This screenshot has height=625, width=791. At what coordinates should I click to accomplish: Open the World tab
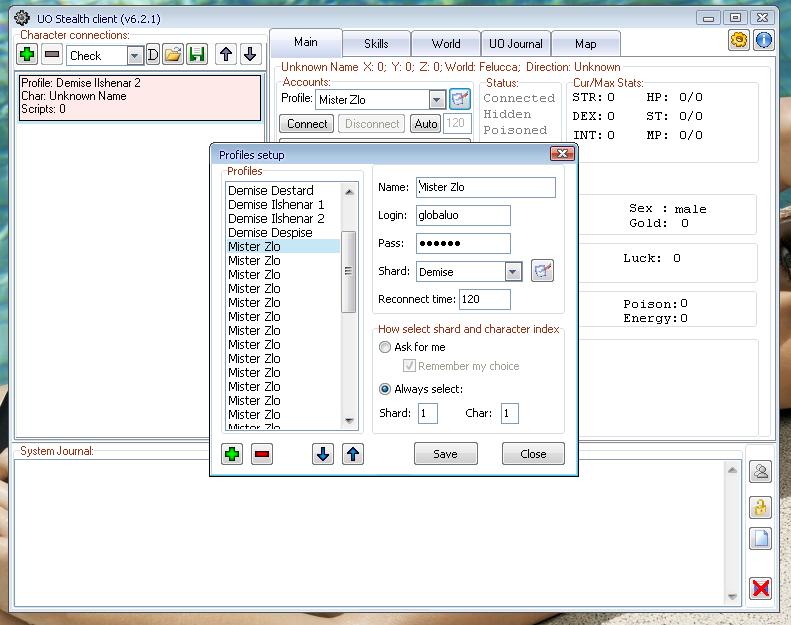click(x=446, y=44)
